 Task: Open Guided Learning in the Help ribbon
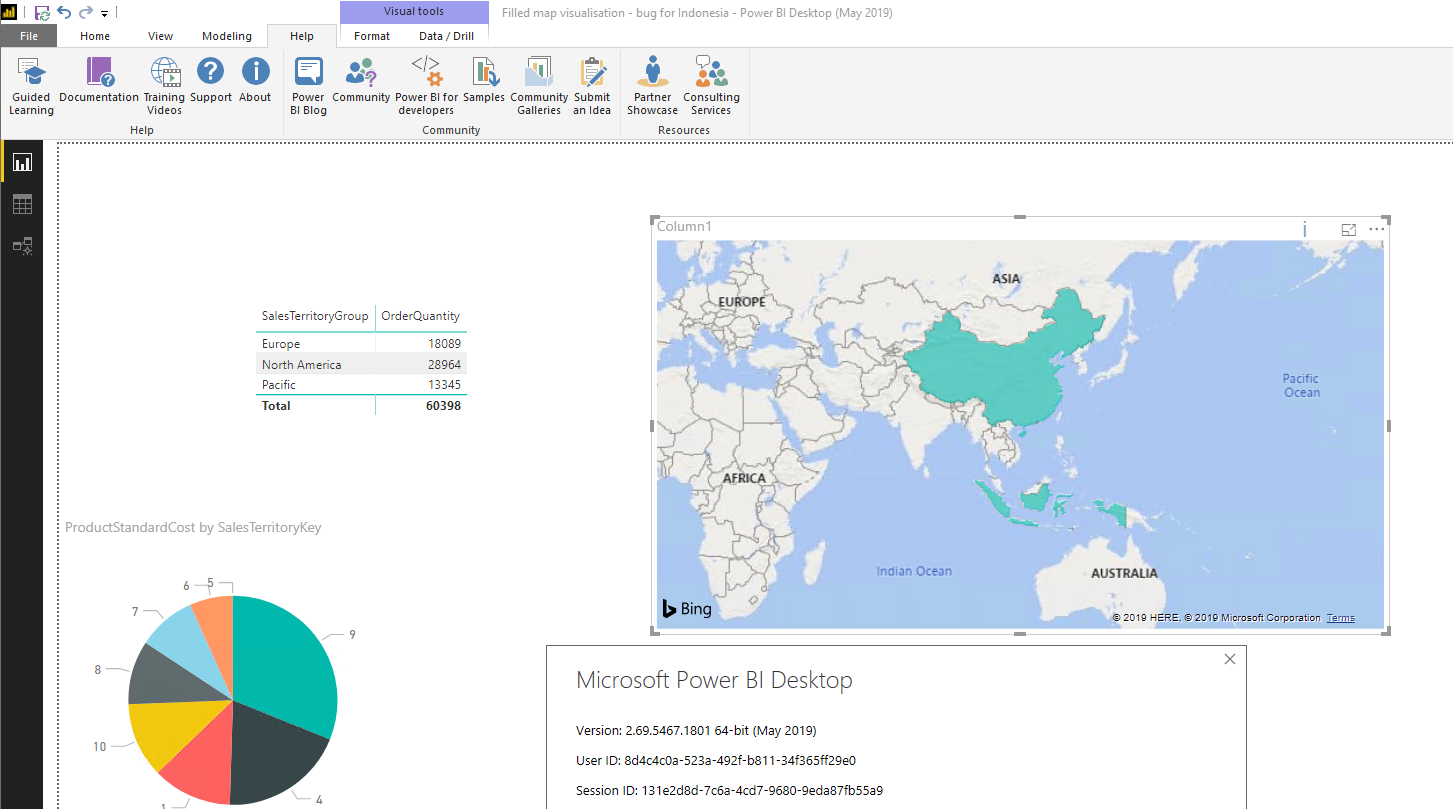tap(31, 86)
